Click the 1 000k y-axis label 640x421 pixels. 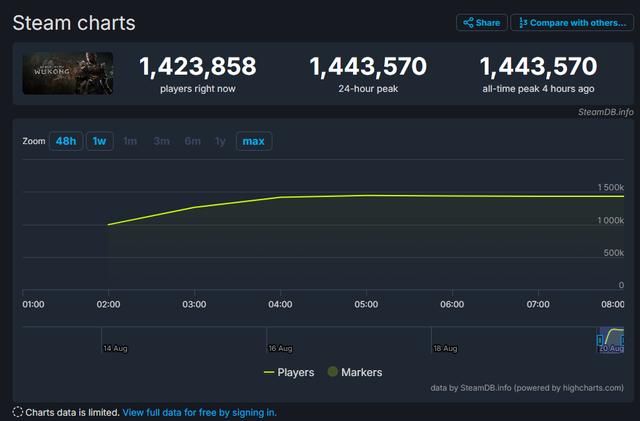click(611, 221)
